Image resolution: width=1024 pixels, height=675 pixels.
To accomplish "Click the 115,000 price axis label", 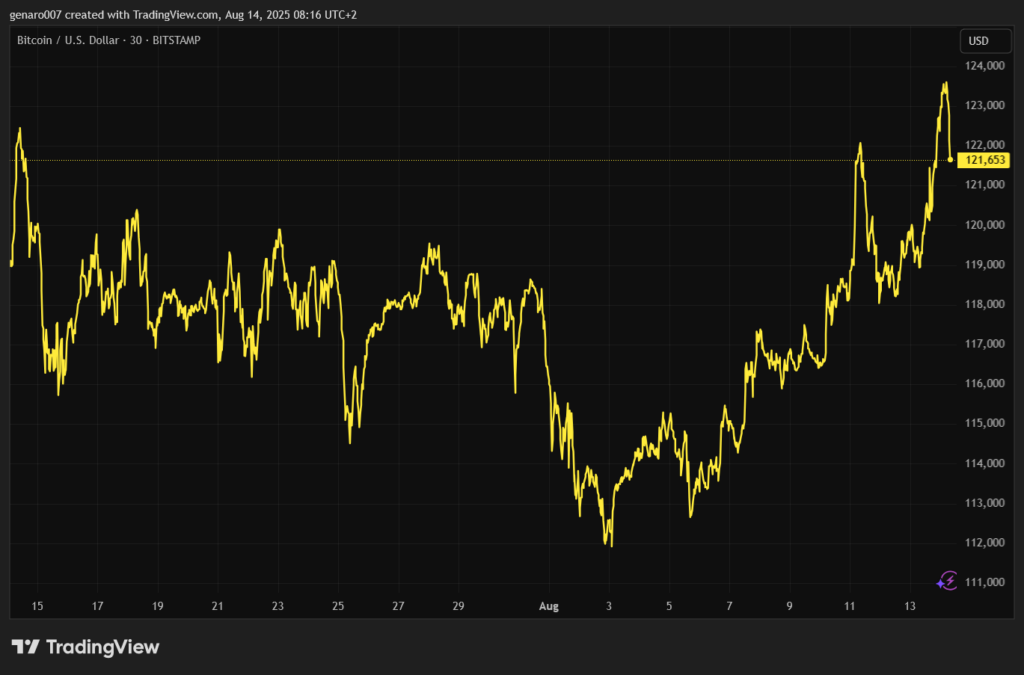I will point(985,423).
